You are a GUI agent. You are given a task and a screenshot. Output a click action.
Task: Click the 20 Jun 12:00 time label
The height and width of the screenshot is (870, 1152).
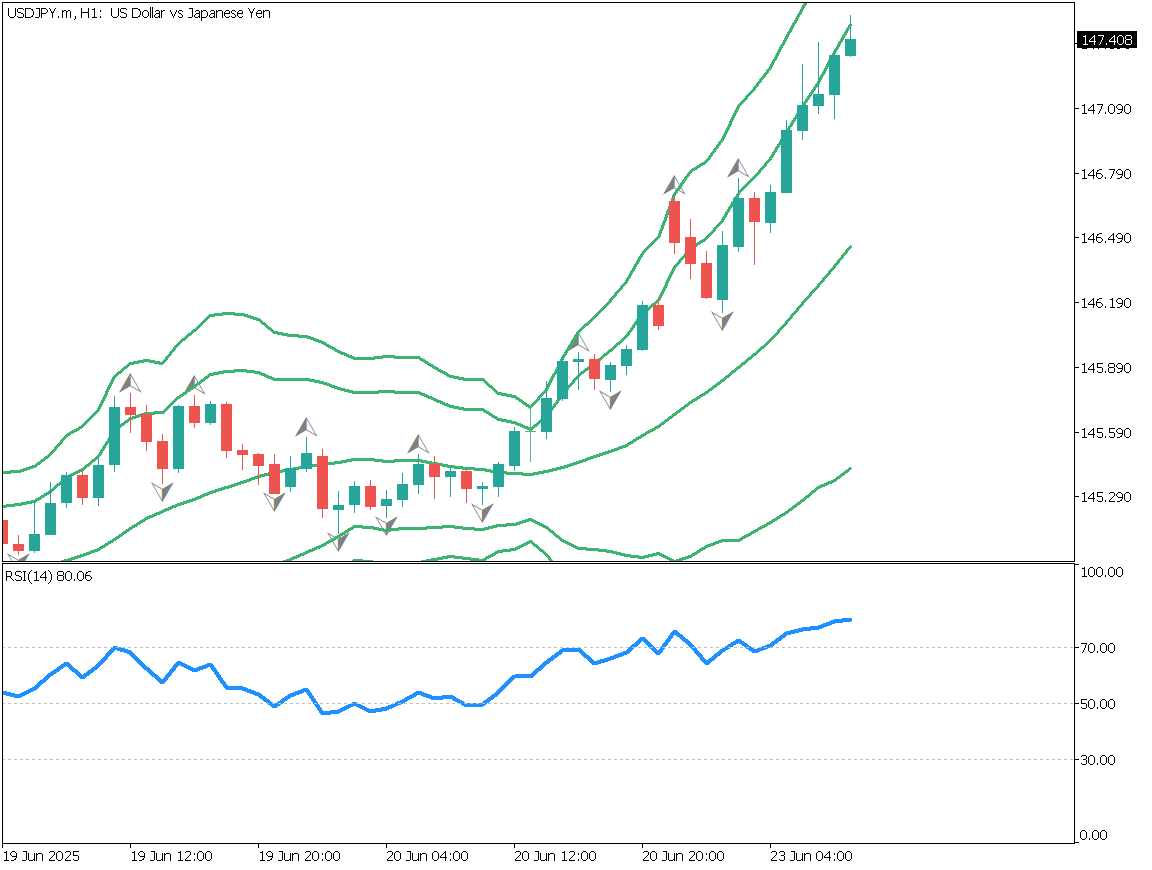554,857
